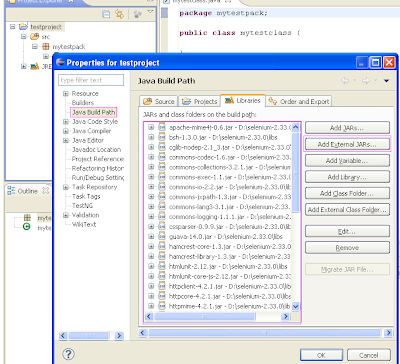Click the JAR list vertical scrollbar up arrow
400x364 pixels.
click(x=295, y=127)
